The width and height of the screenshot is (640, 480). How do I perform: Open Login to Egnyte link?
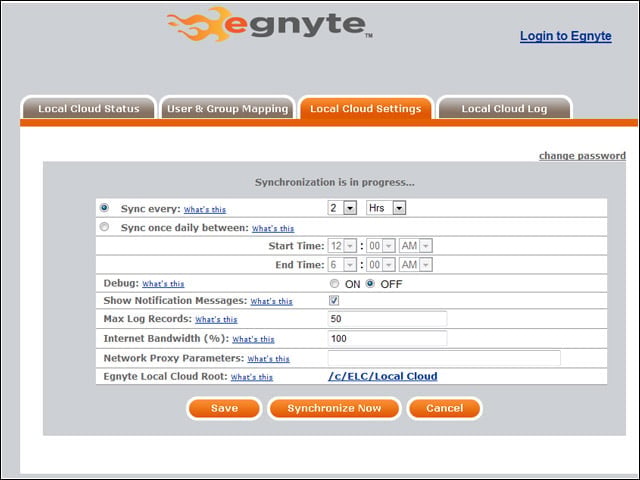coord(566,36)
